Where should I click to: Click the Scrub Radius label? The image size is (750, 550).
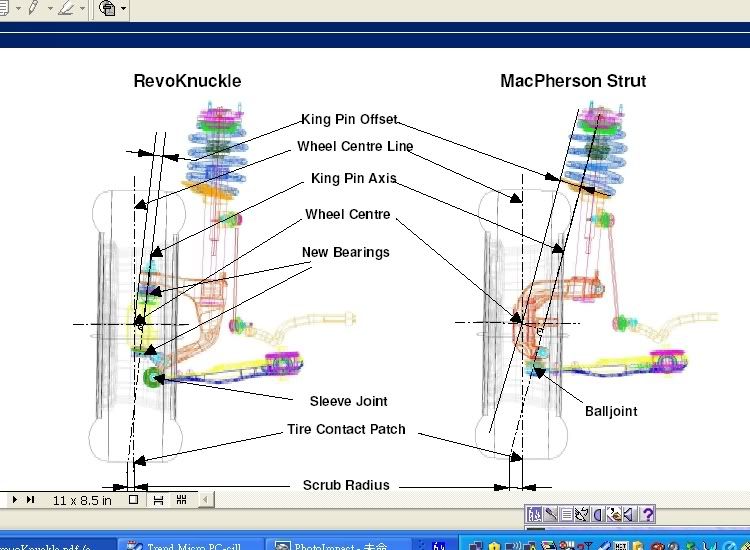pyautogui.click(x=346, y=485)
